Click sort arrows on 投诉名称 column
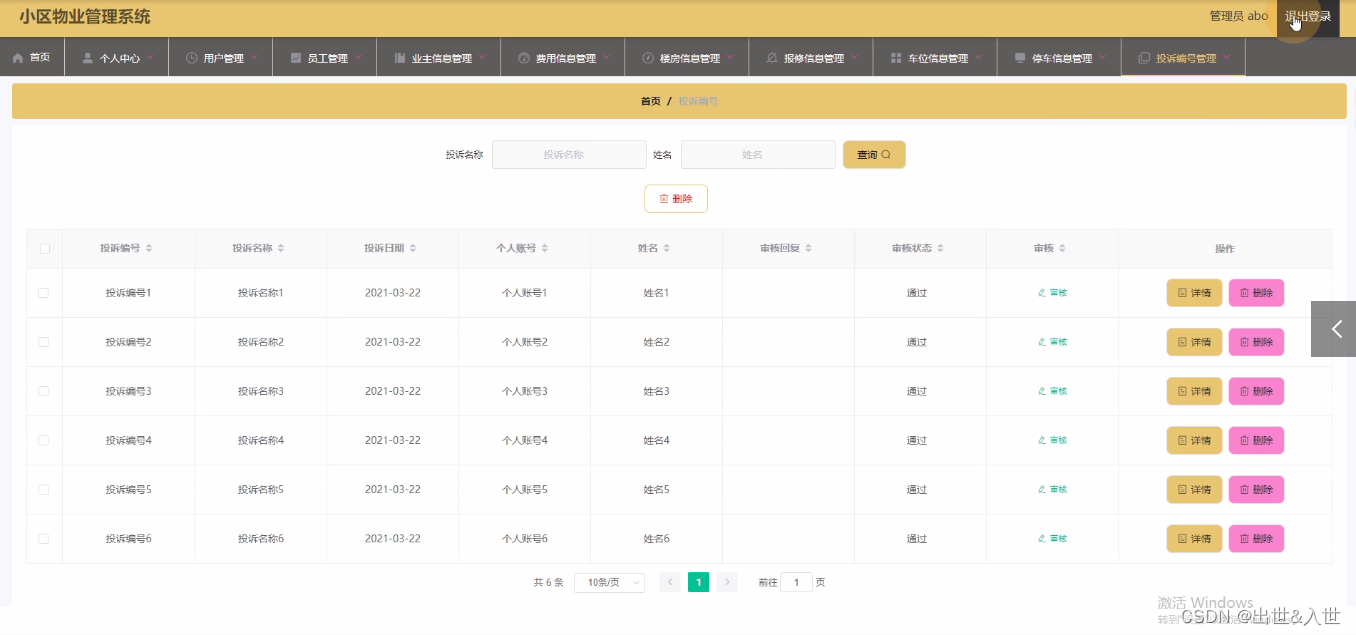 [x=281, y=248]
